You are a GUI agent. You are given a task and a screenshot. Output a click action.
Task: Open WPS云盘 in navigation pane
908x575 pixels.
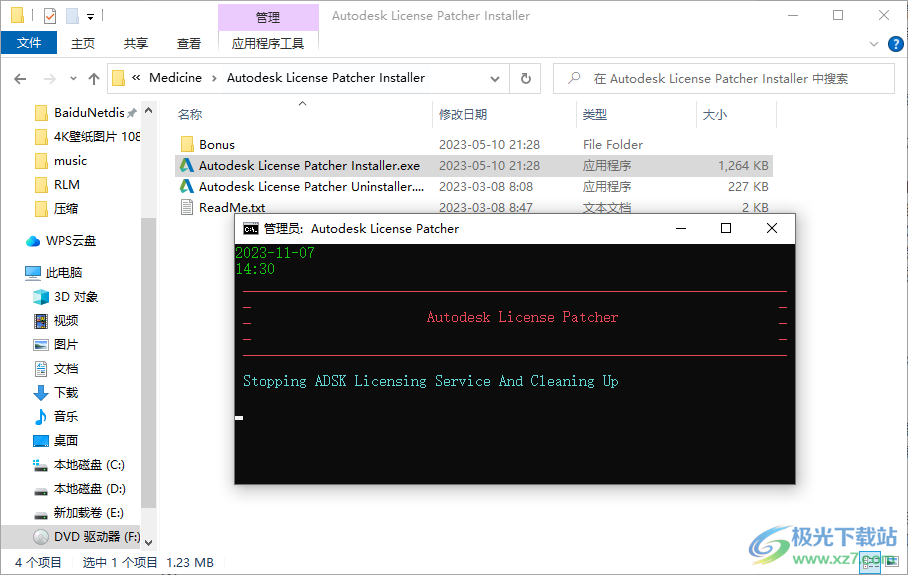(x=71, y=241)
